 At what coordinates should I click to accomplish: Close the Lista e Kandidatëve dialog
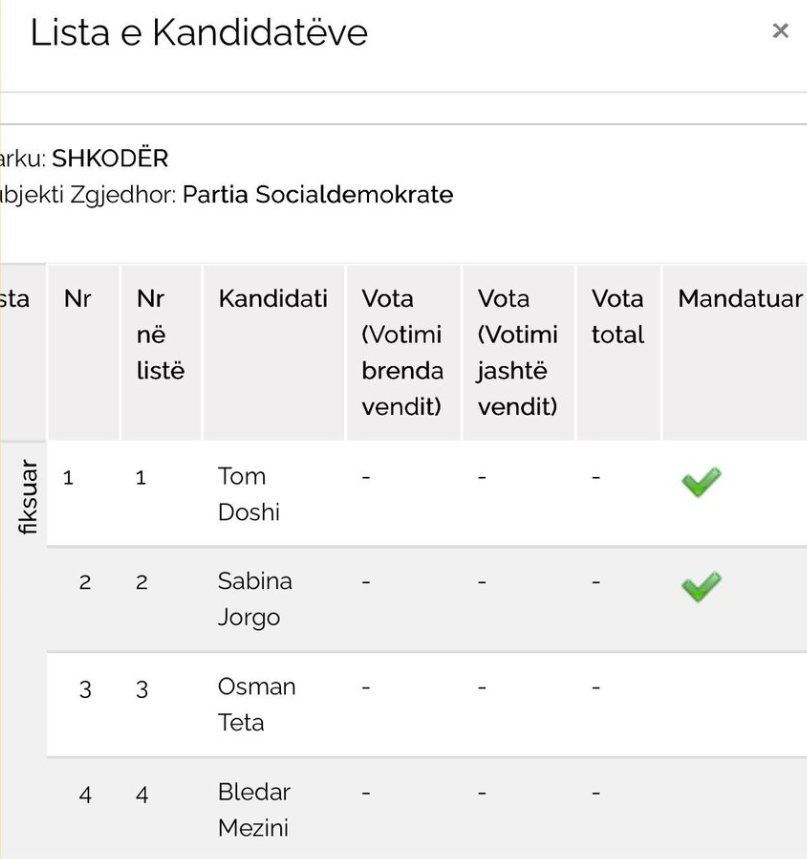click(781, 32)
